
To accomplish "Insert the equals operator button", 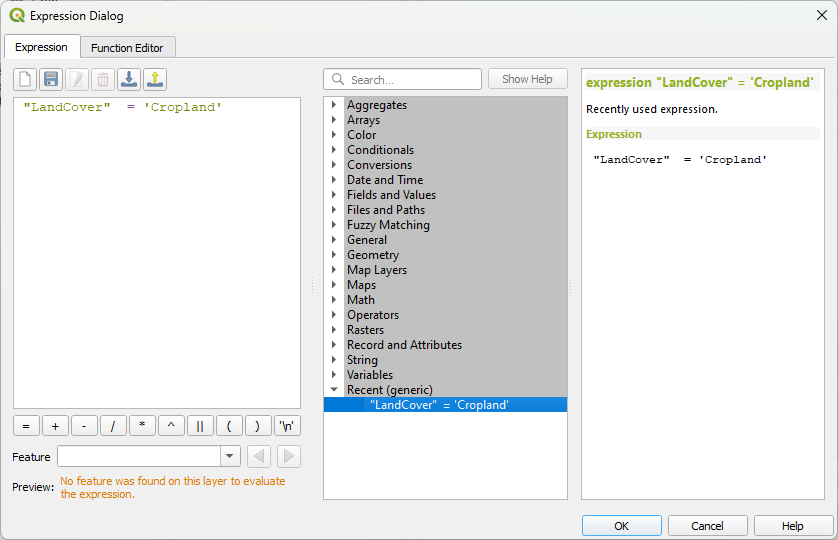I will (26, 426).
